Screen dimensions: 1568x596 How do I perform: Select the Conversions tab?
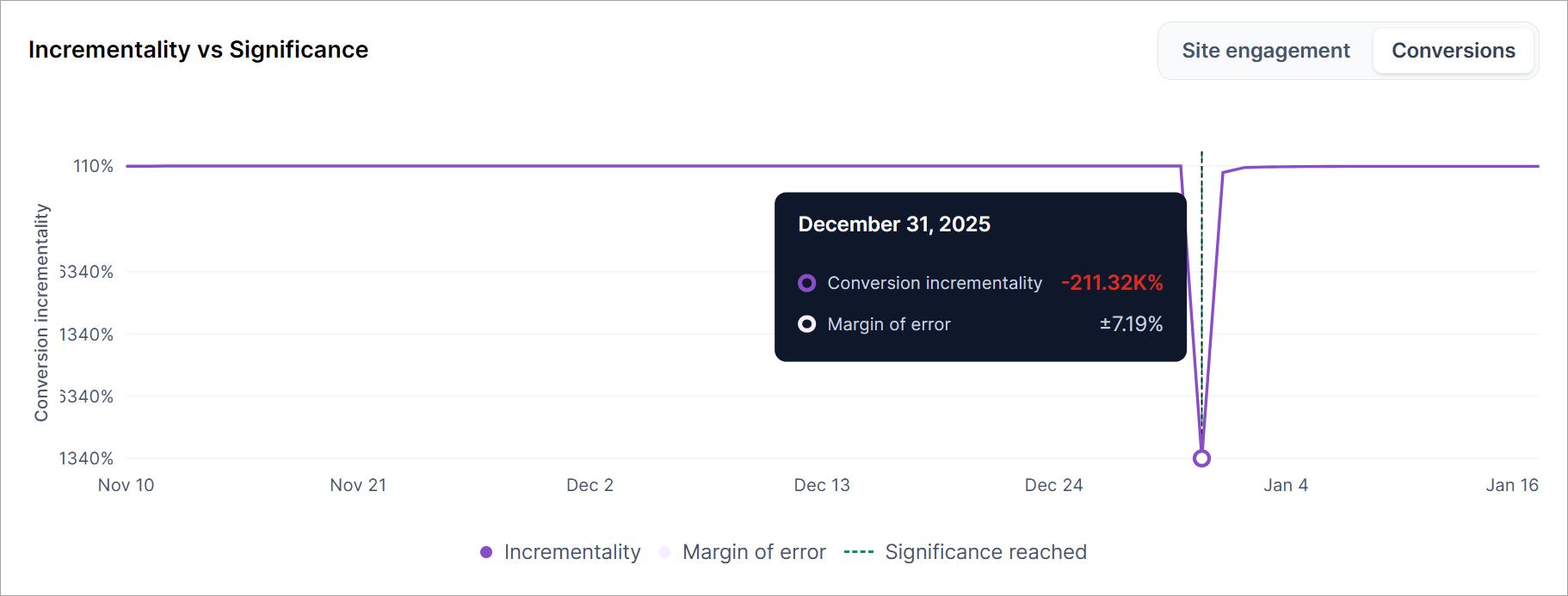[1453, 51]
